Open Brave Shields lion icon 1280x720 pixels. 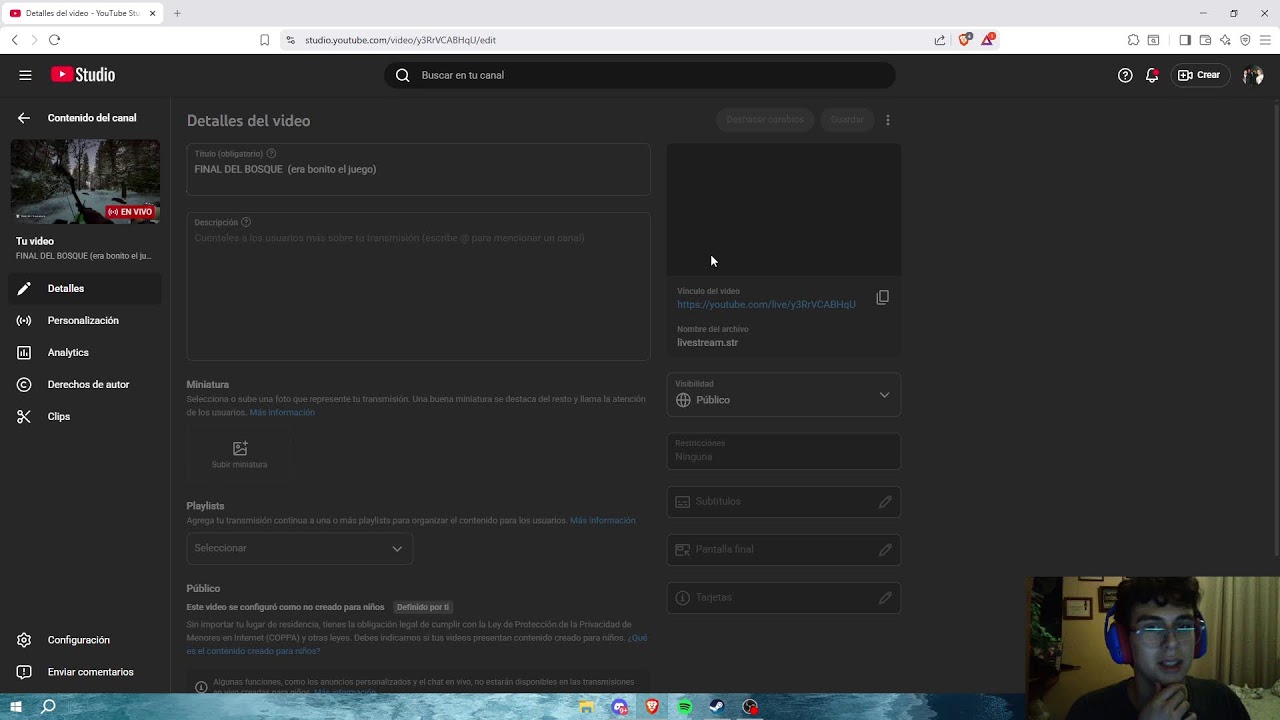(965, 40)
